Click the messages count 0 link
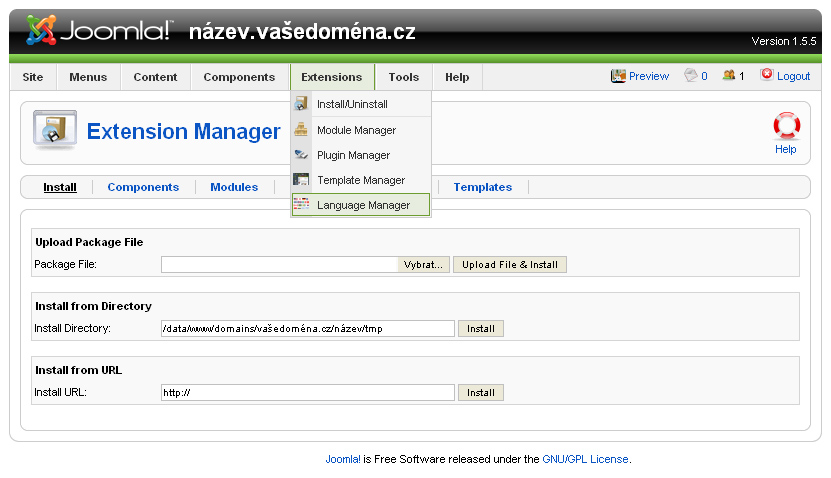The image size is (831, 478). 704,76
